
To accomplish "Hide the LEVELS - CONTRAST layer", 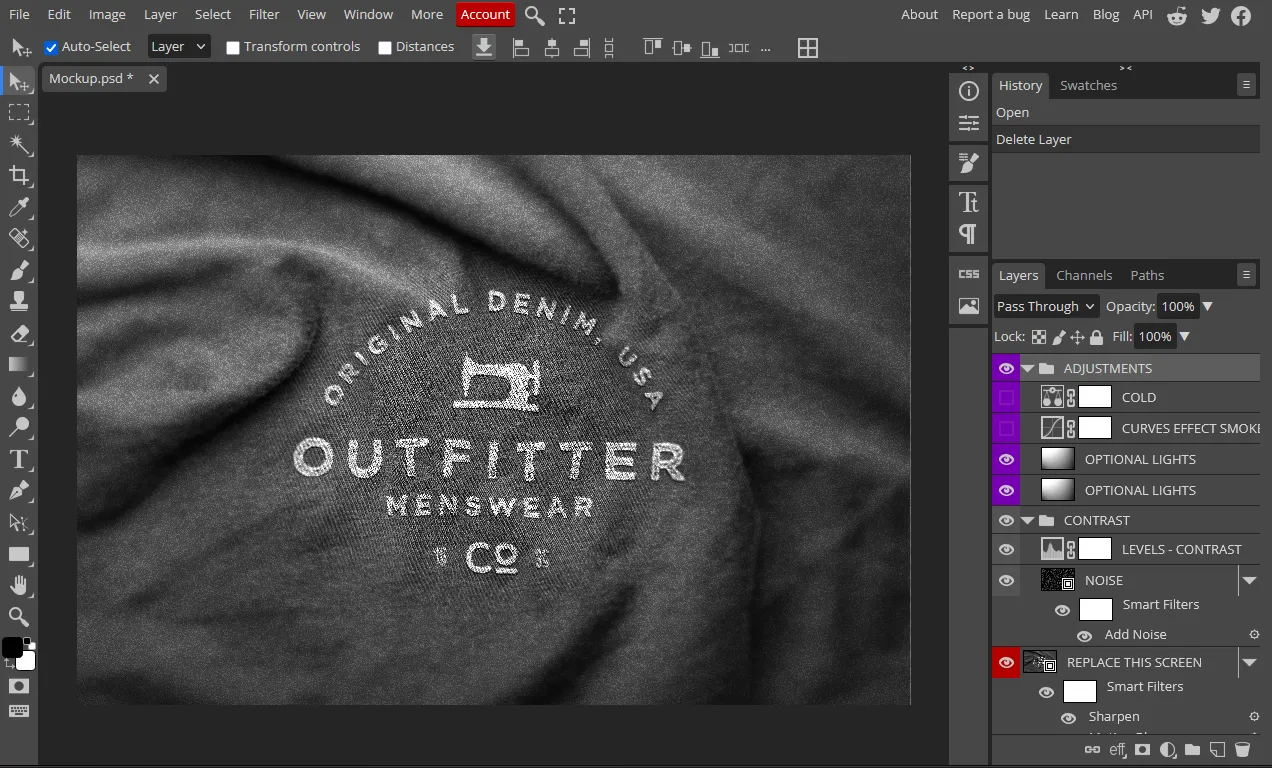I will (x=1006, y=549).
